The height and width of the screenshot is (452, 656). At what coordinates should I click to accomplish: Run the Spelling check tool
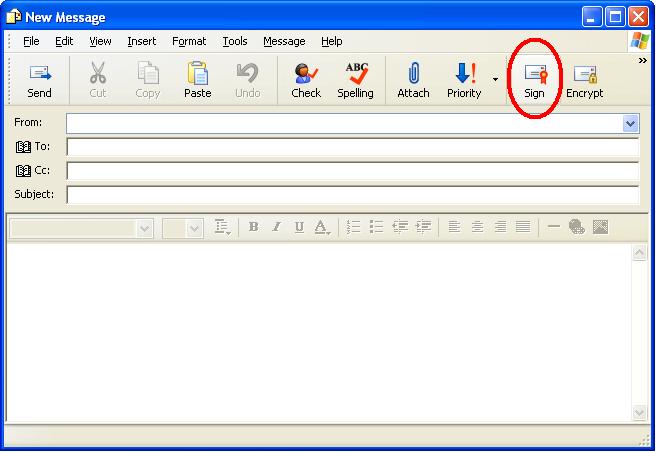(x=355, y=80)
